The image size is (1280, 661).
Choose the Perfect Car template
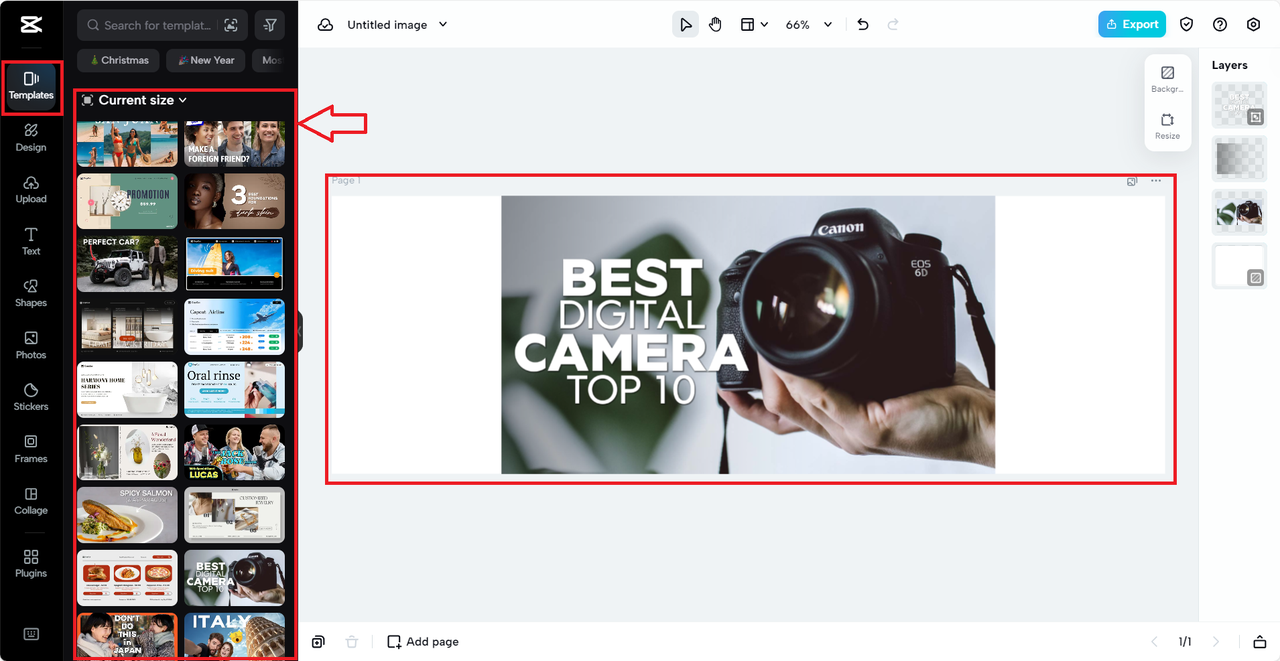(127, 264)
